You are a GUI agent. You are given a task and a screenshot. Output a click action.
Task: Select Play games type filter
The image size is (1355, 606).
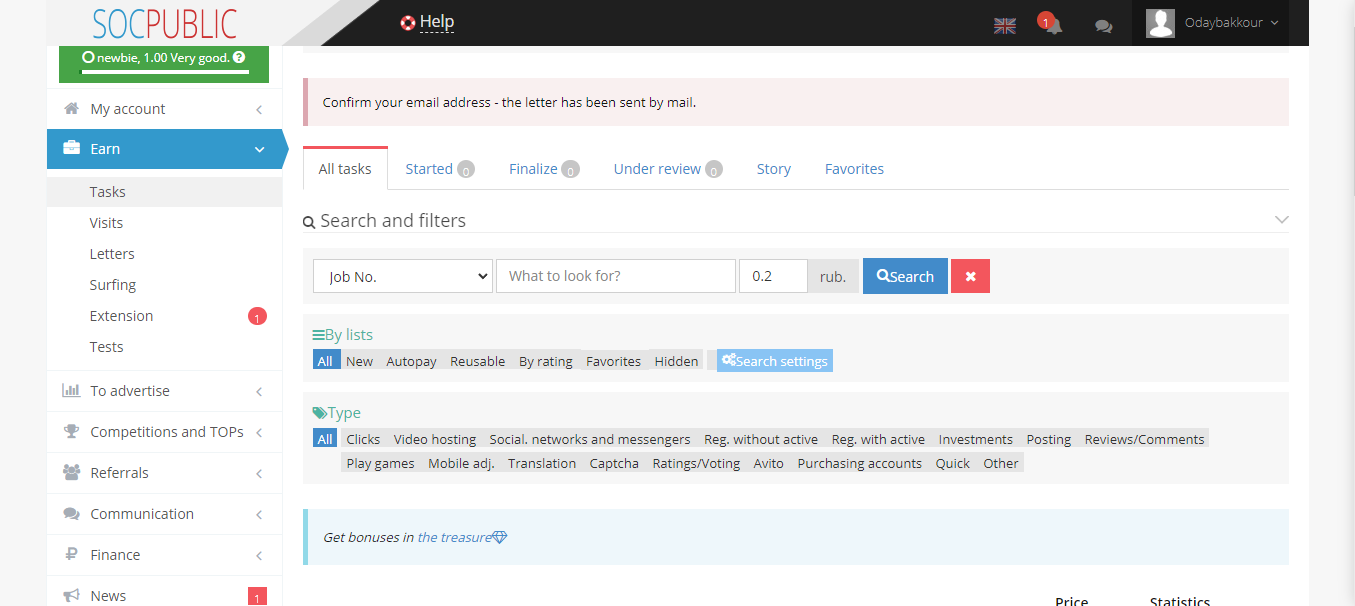point(380,463)
